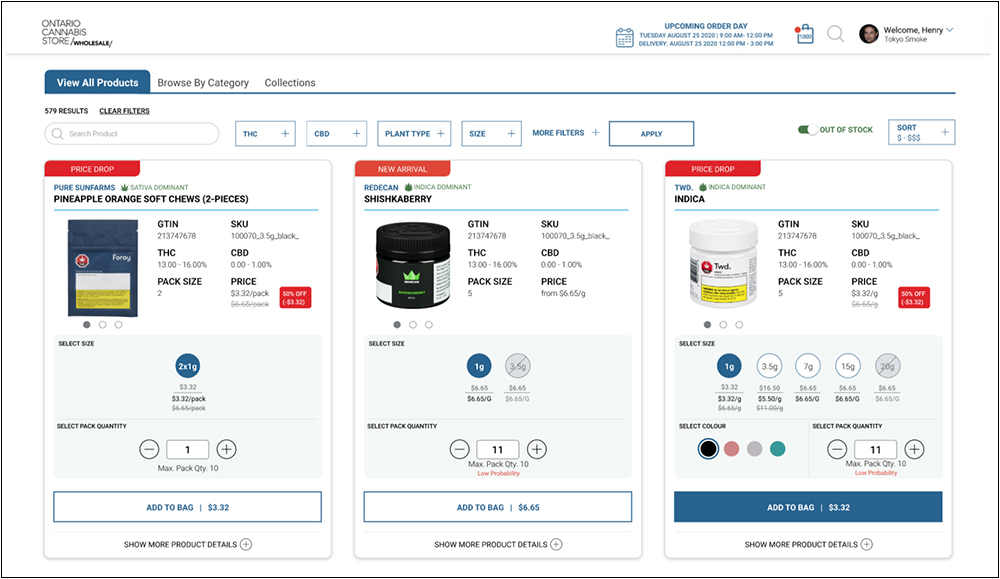Viewport: 1000px width, 579px height.
Task: Click the Indica leaf icon on Shishkaberry card
Action: tap(408, 187)
